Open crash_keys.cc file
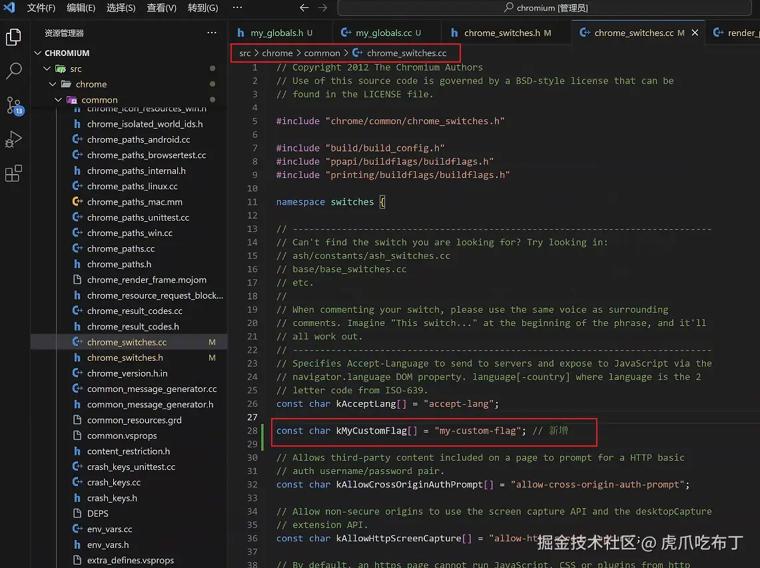Image resolution: width=760 pixels, height=568 pixels. 113,482
